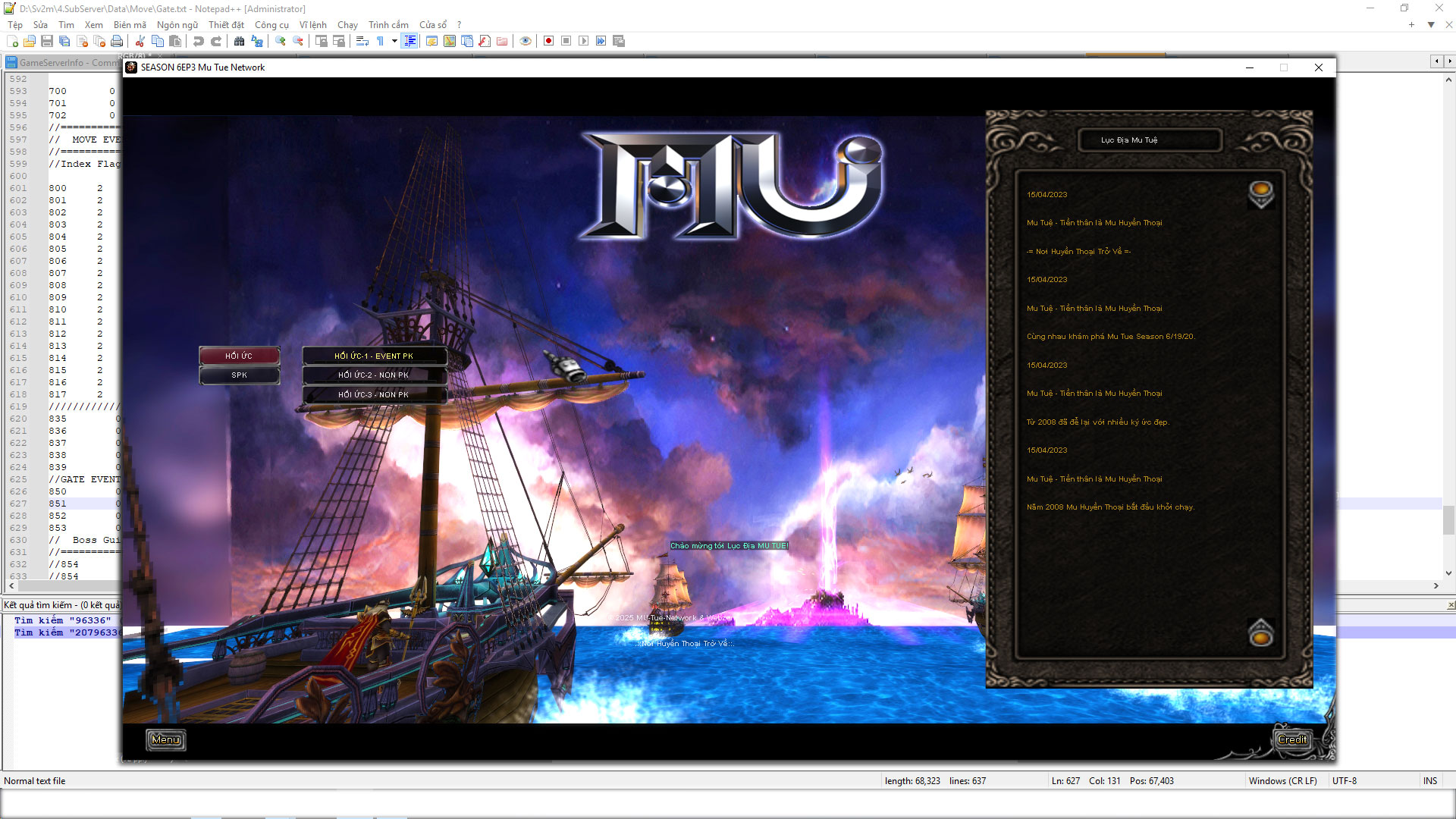Open the down-triangle document list dropdown
The image size is (1456, 819).
[1431, 25]
